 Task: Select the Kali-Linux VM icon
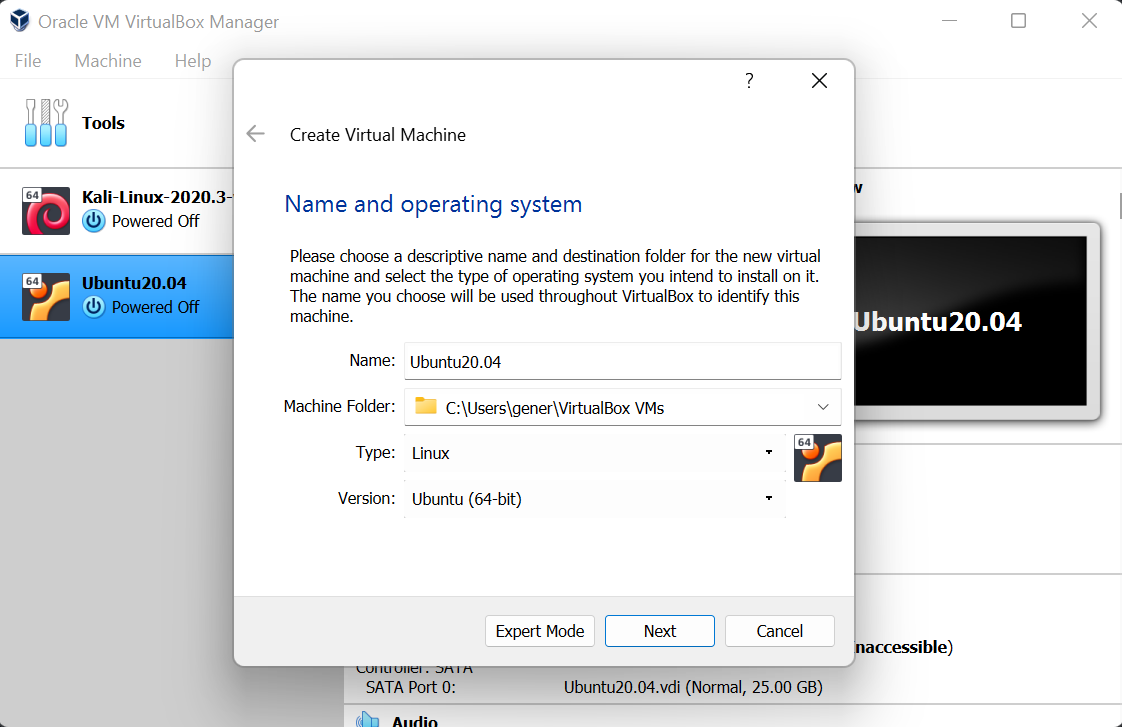pyautogui.click(x=46, y=211)
